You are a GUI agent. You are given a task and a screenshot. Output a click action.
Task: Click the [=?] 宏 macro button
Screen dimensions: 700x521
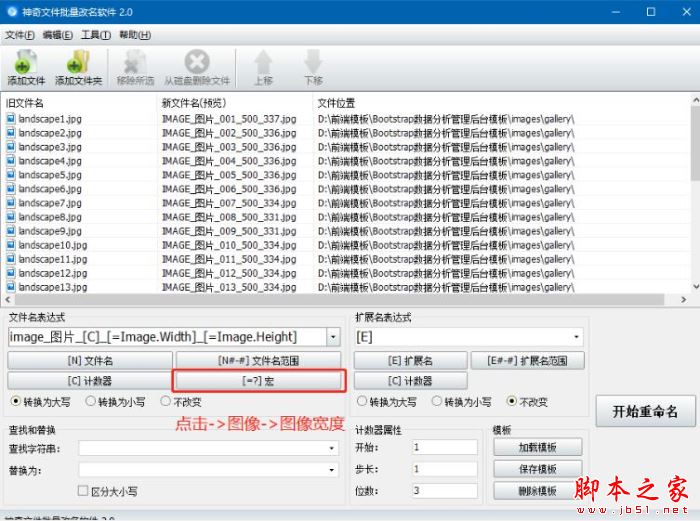coord(259,381)
